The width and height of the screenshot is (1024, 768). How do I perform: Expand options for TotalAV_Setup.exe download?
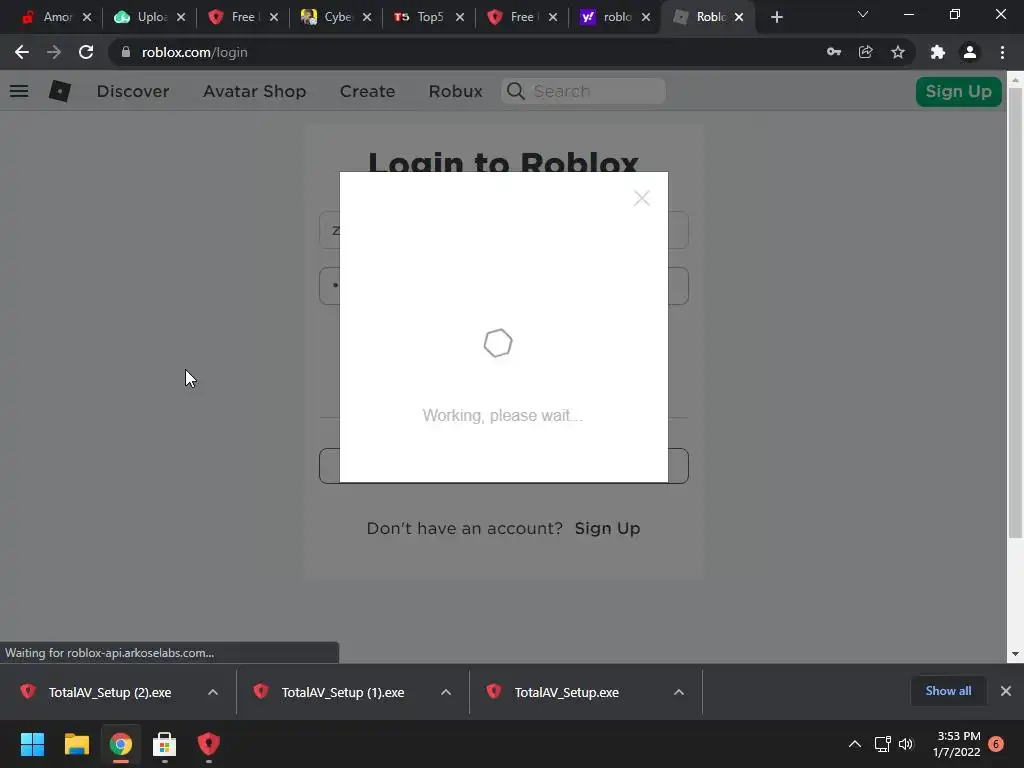pyautogui.click(x=679, y=692)
